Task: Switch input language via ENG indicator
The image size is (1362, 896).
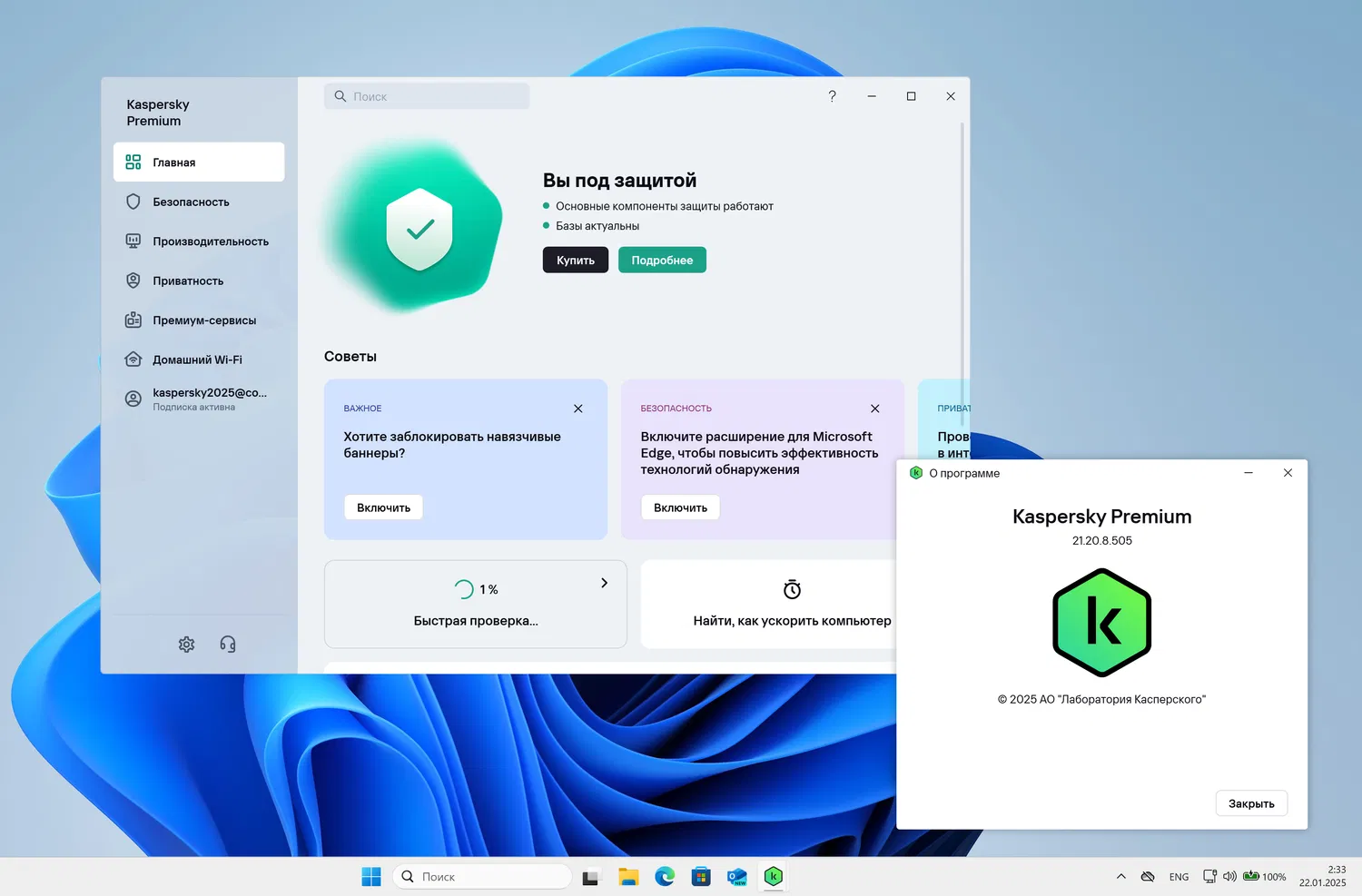Action: tap(1179, 877)
